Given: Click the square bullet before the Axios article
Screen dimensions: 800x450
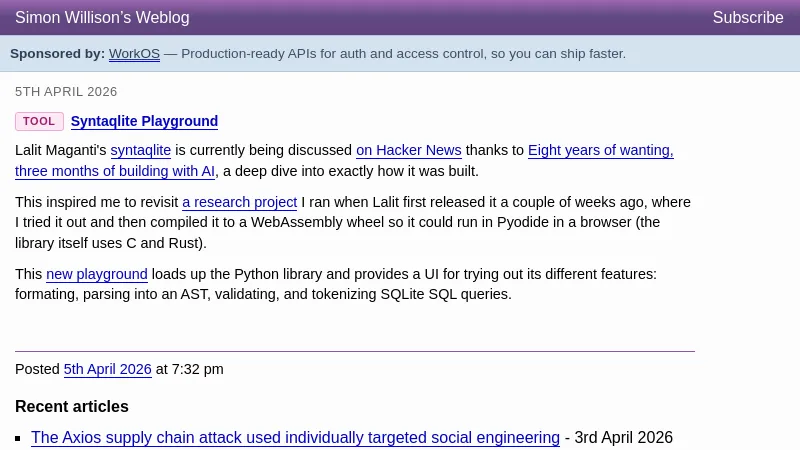Looking at the screenshot, I should coord(19,438).
